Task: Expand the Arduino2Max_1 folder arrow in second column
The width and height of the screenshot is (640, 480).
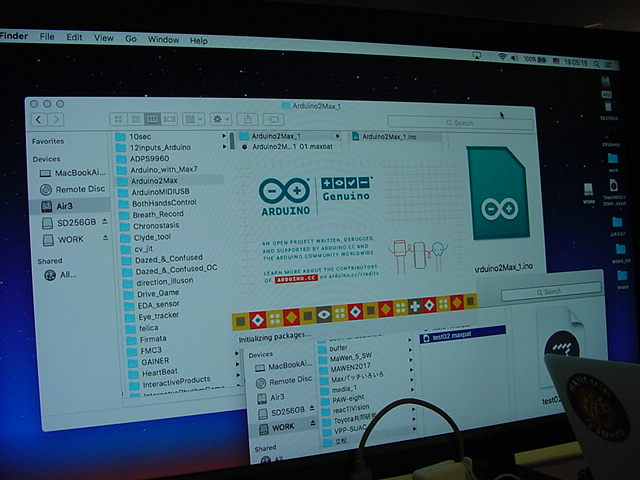Action: tap(338, 136)
